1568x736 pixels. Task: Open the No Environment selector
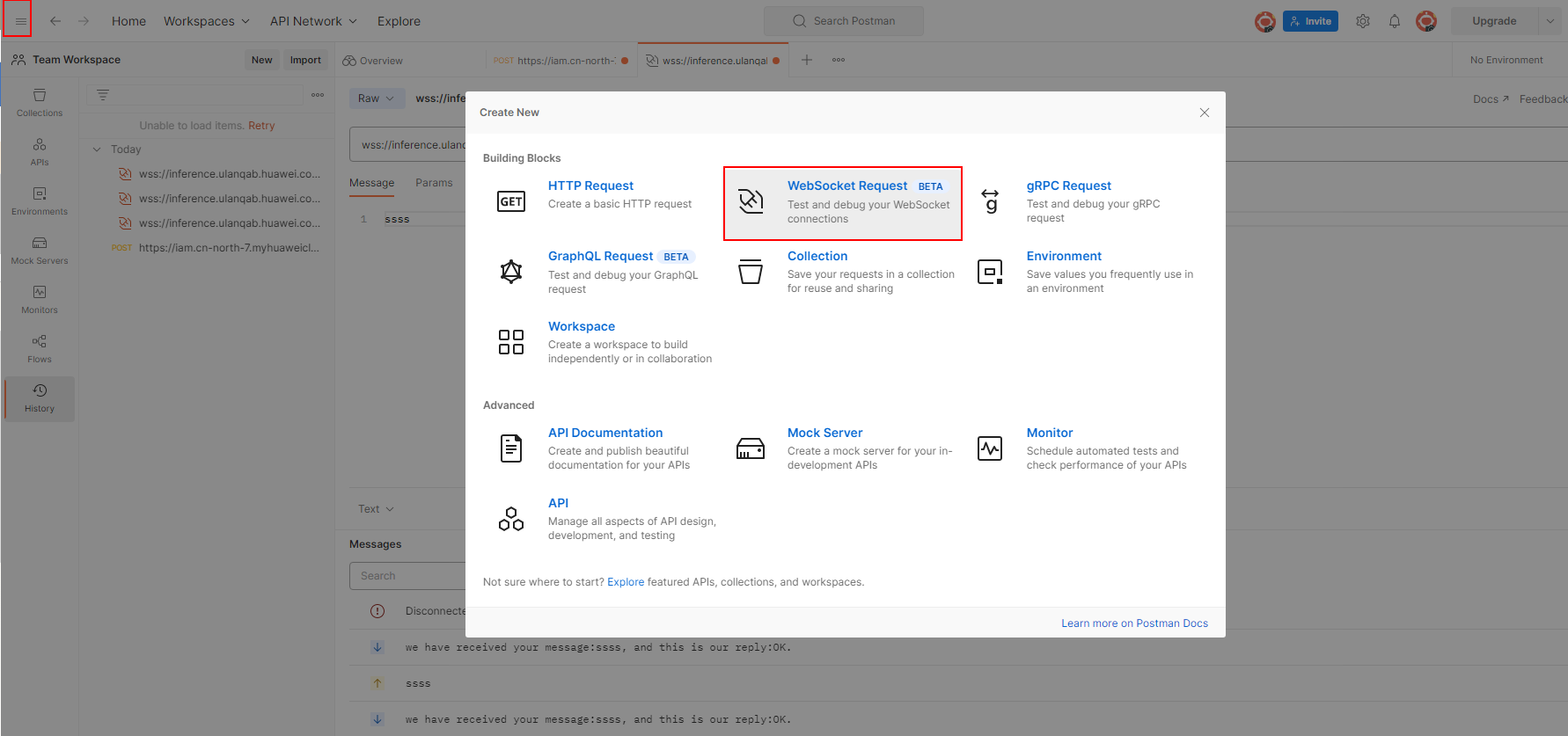tap(1506, 60)
